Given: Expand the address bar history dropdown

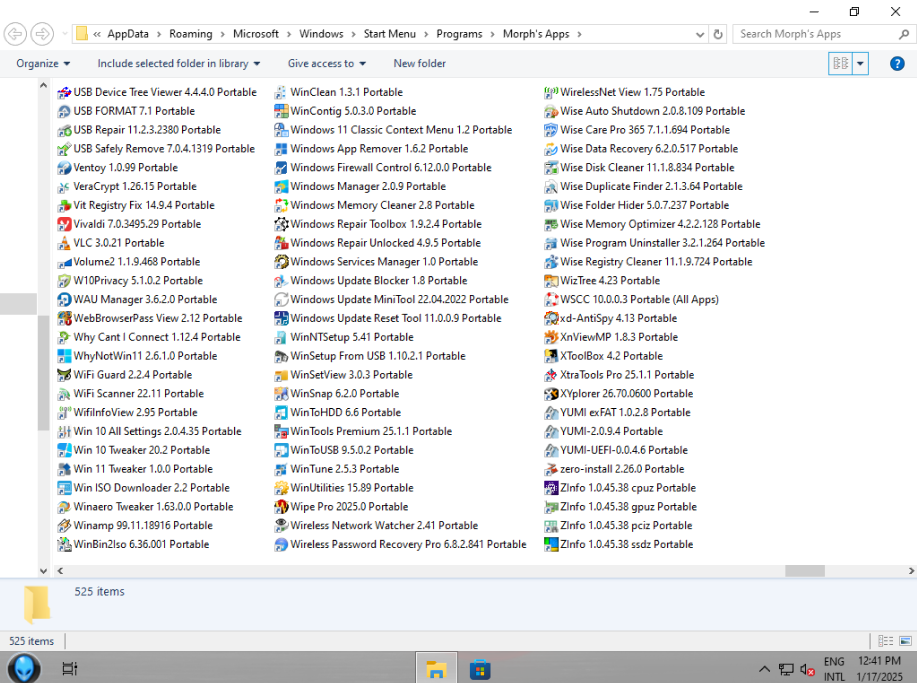Looking at the screenshot, I should click(x=699, y=35).
